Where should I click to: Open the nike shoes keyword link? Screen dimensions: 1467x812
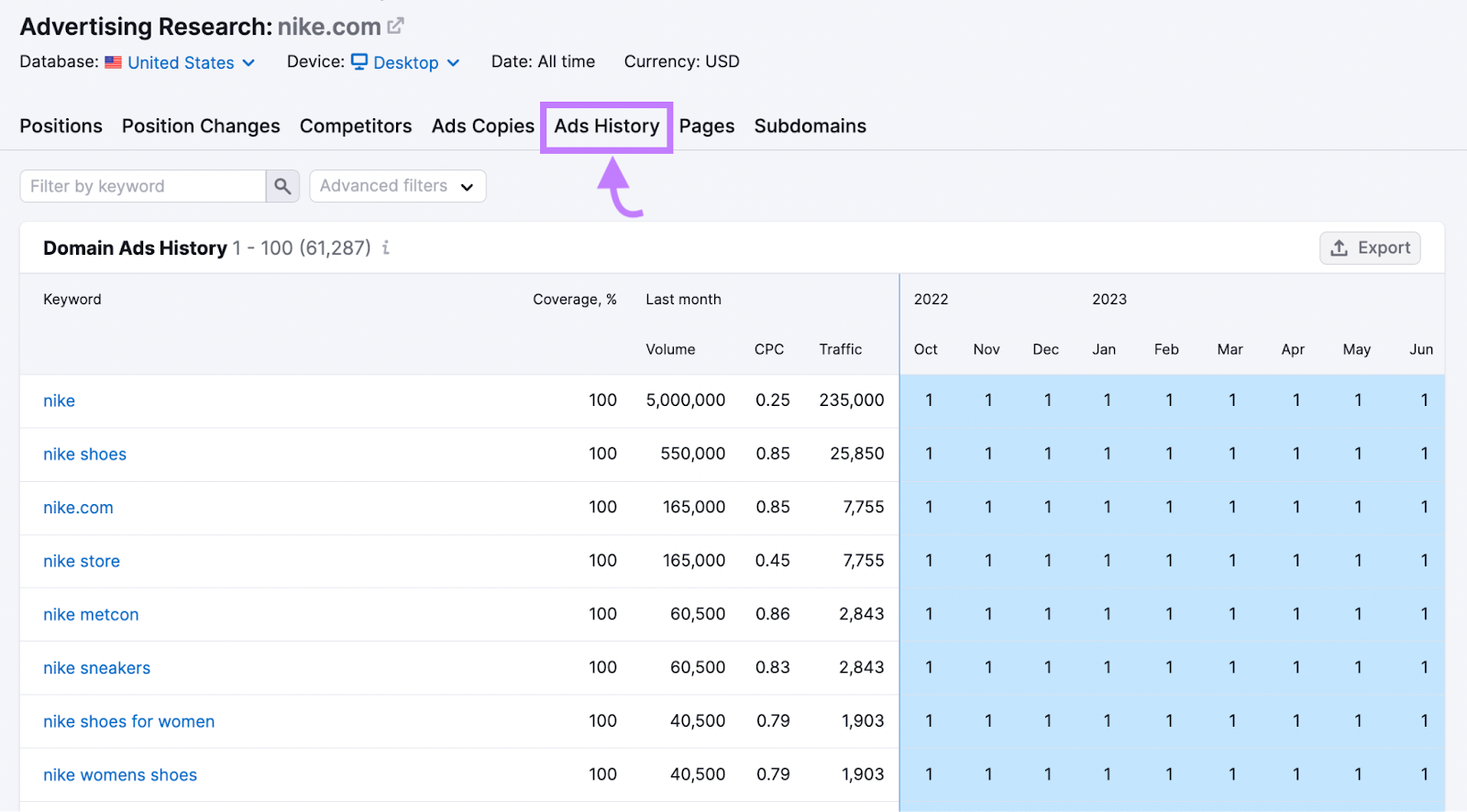(84, 455)
